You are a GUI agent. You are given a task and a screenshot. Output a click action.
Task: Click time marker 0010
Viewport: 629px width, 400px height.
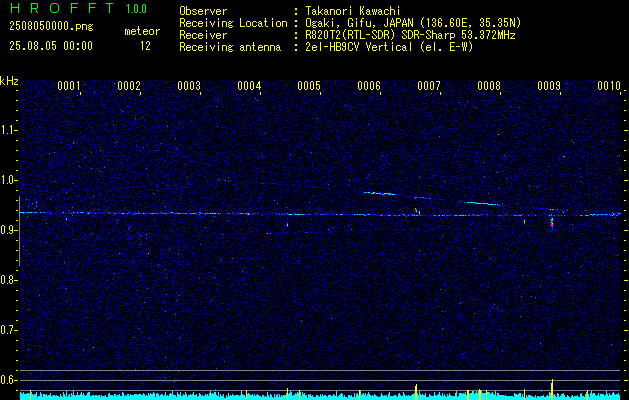pyautogui.click(x=609, y=86)
